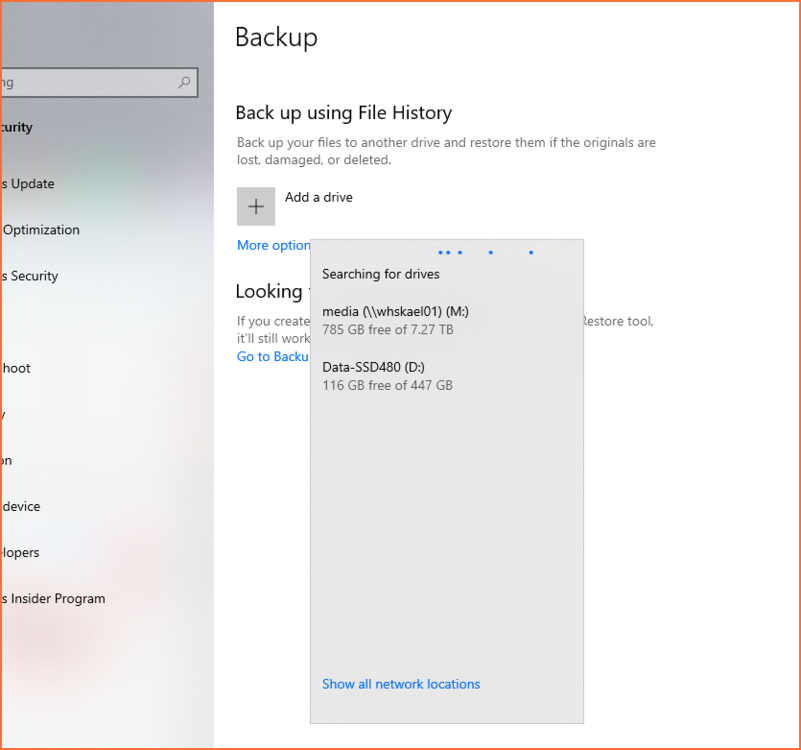Click the Backup page heading
Viewport: 801px width, 750px height.
pos(275,37)
